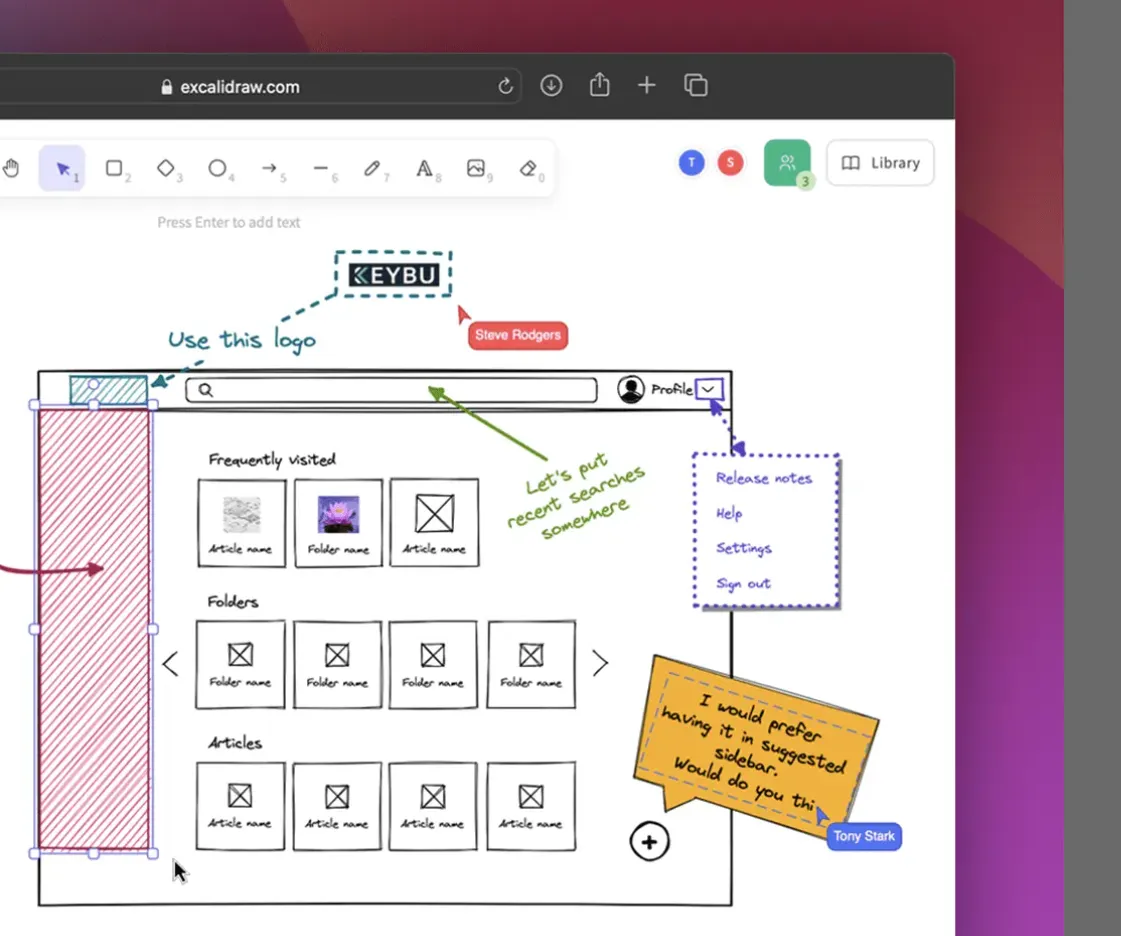Click the right chevron beside Folders row
Viewport: 1121px width, 936px height.
pos(600,663)
